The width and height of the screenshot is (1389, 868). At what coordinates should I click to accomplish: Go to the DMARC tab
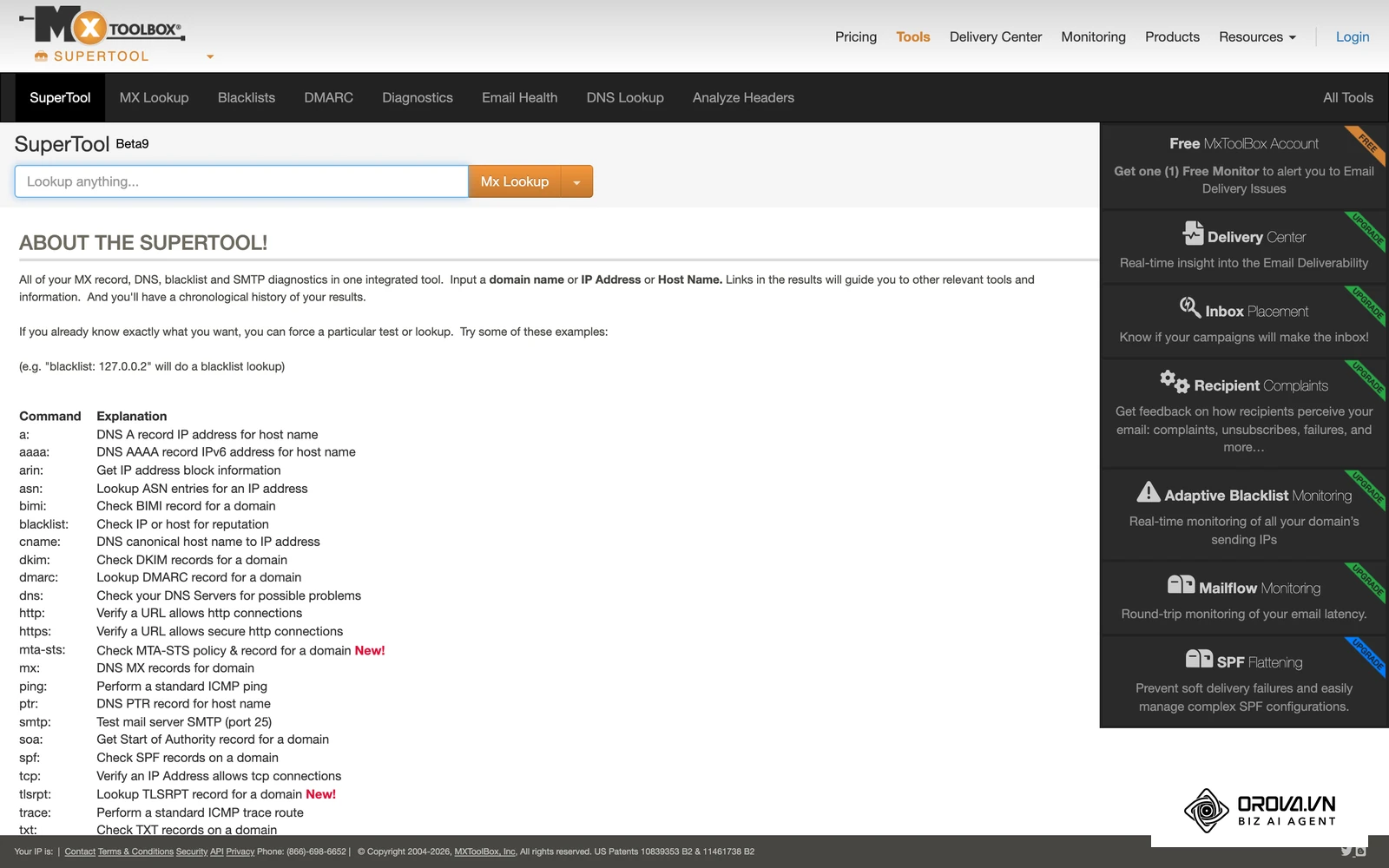click(329, 97)
